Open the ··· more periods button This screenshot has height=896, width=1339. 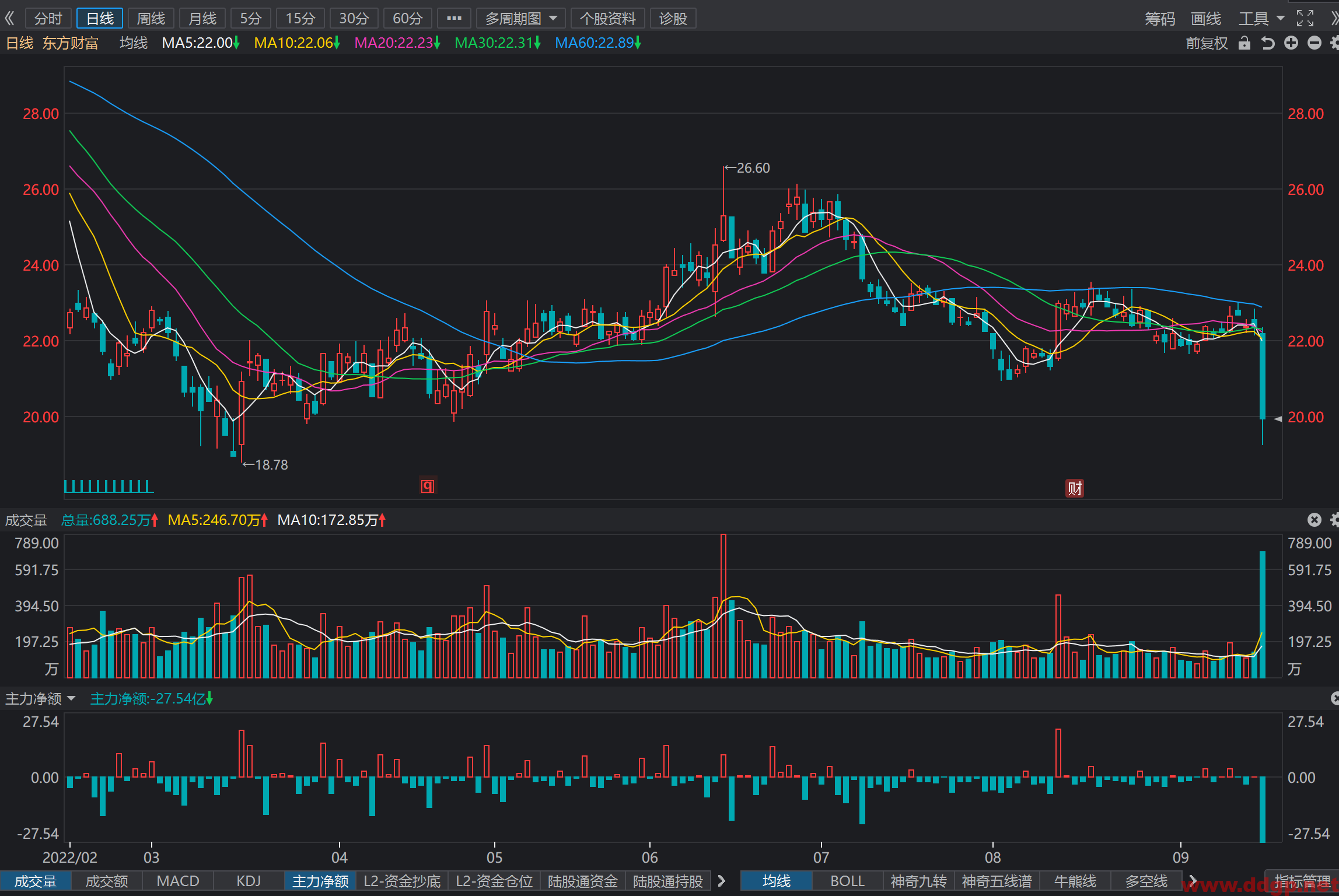454,18
